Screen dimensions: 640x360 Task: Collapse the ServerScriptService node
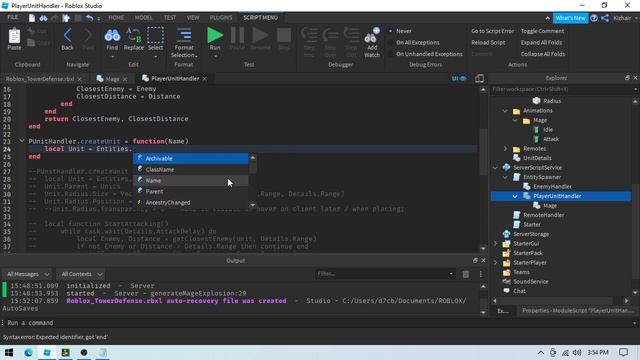tap(496, 168)
